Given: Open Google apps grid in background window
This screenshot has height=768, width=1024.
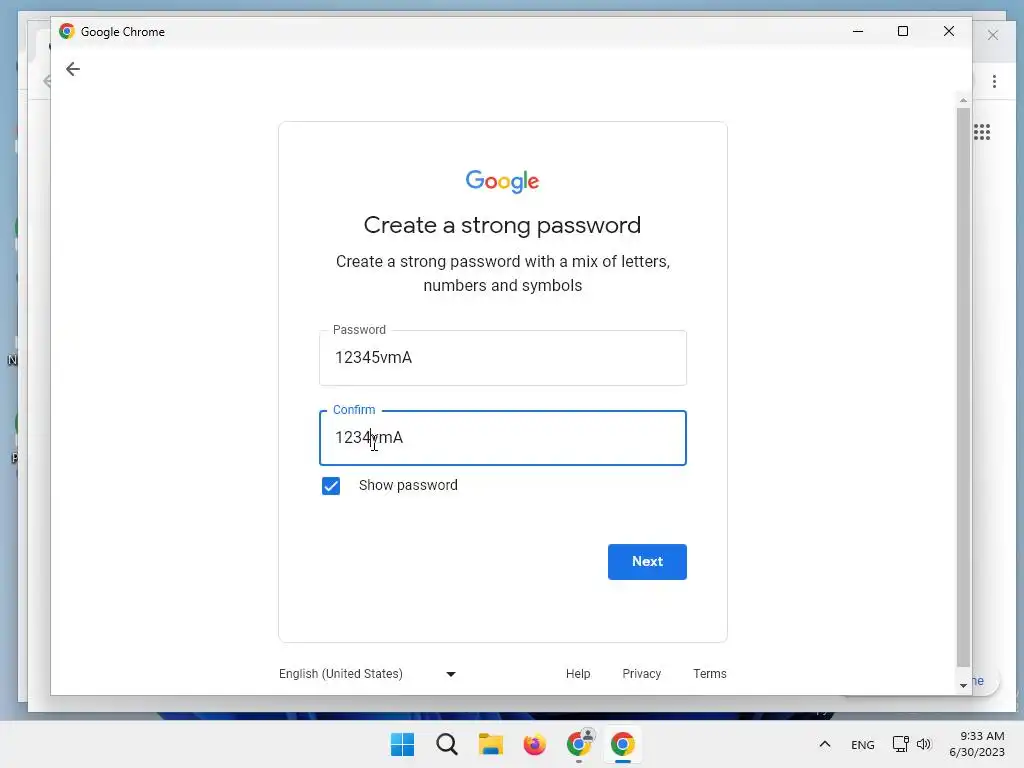Looking at the screenshot, I should tap(982, 132).
